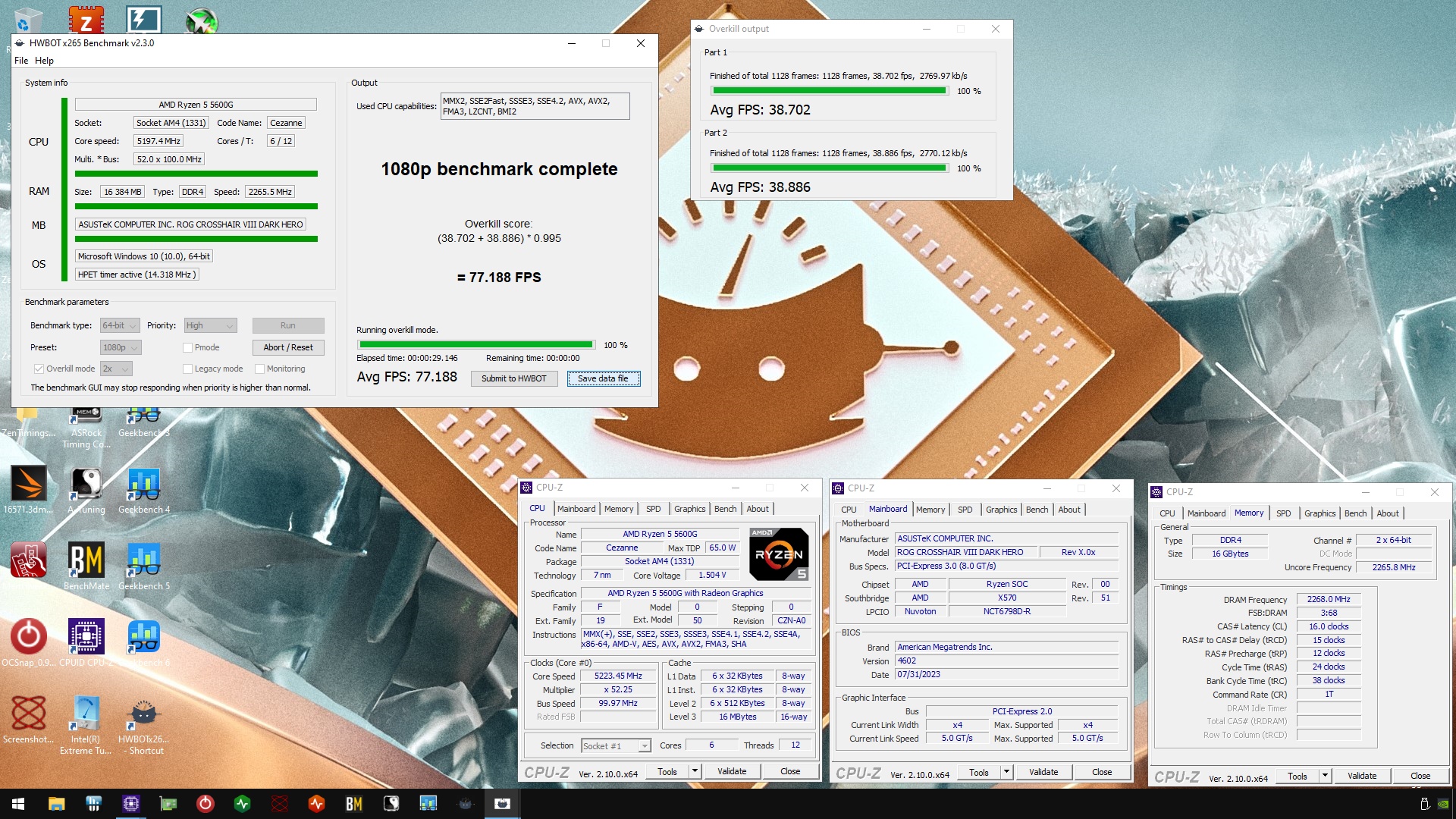Image resolution: width=1456 pixels, height=819 pixels.
Task: Click the active HWBOT x265 taskbar icon
Action: (502, 804)
